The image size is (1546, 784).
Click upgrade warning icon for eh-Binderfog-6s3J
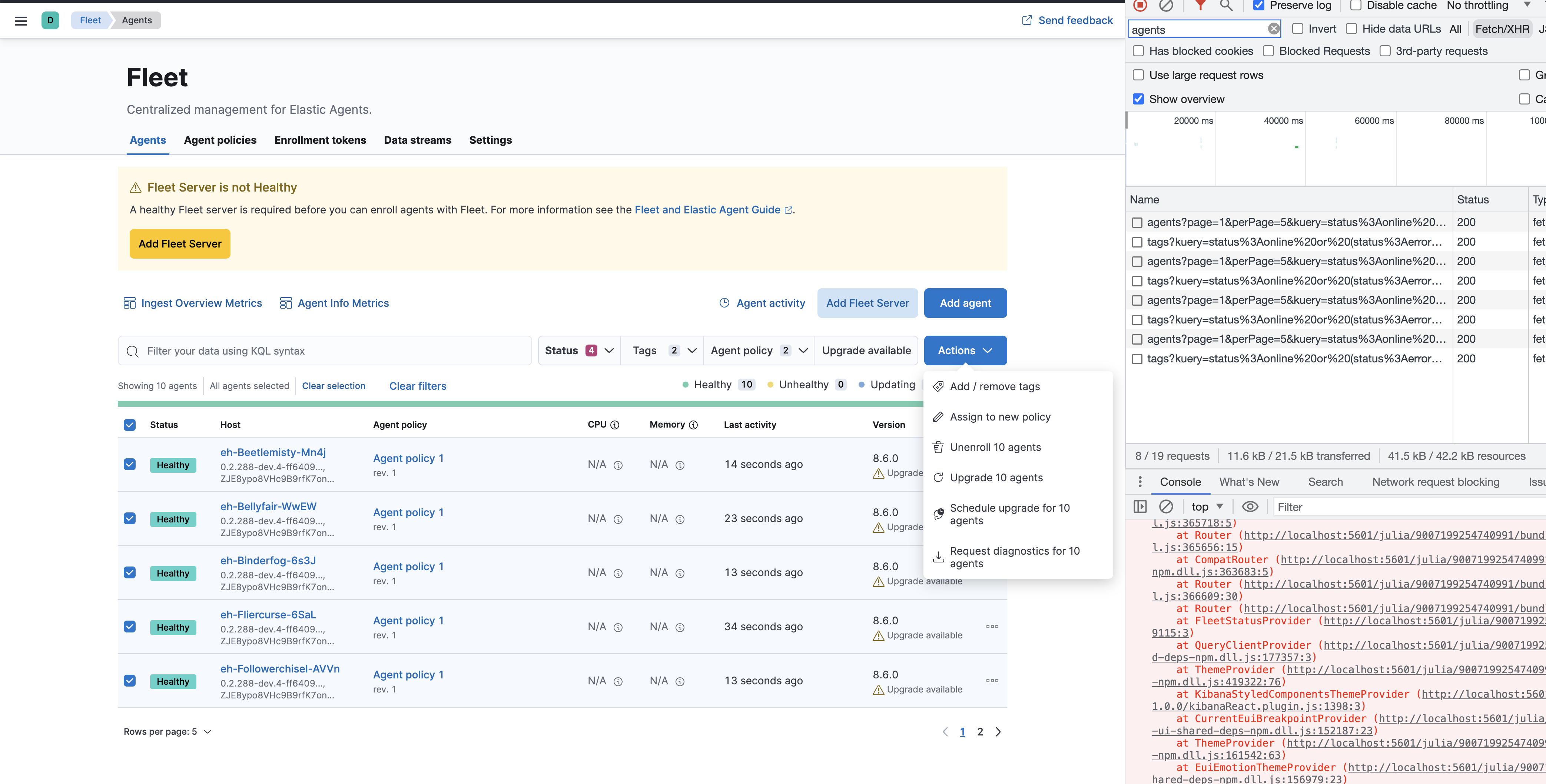pyautogui.click(x=879, y=581)
